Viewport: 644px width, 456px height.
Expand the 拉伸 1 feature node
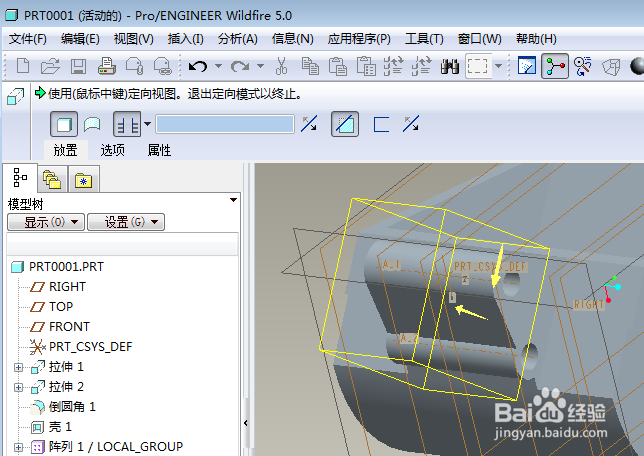[18, 367]
